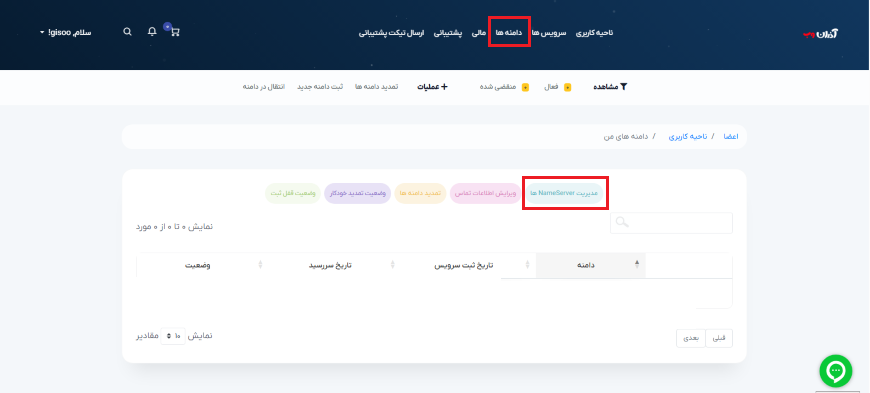
Task: Sort table by «دامنه» column
Action: tap(591, 265)
